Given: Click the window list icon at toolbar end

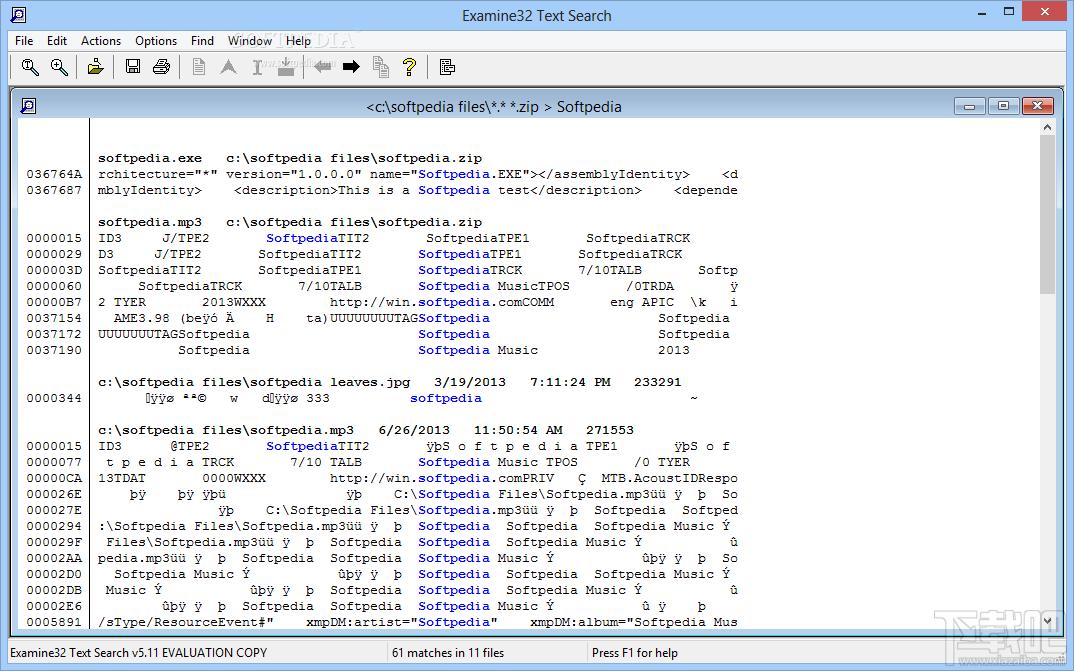Looking at the screenshot, I should 447,67.
